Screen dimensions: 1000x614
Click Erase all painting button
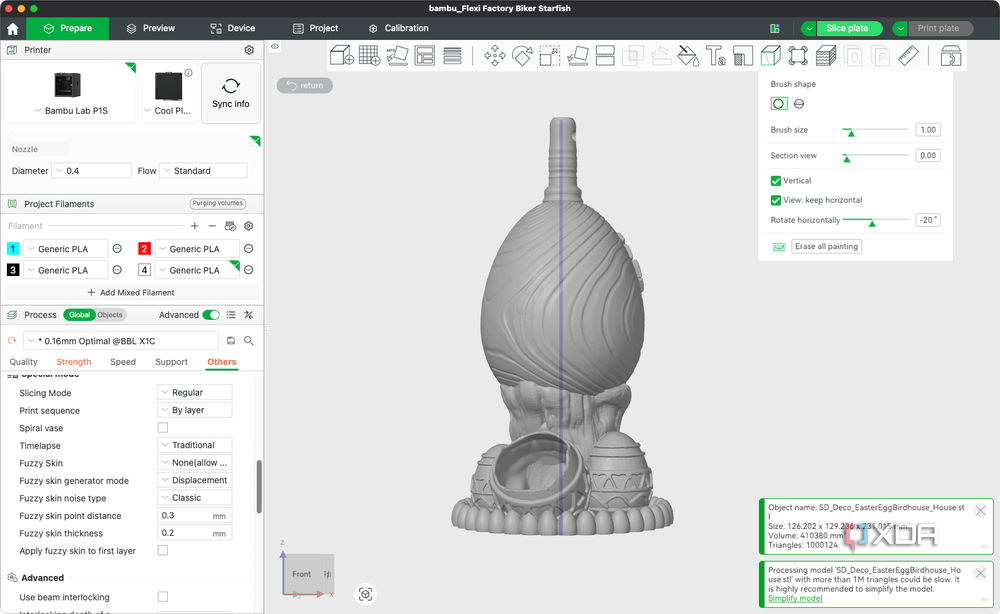point(827,247)
